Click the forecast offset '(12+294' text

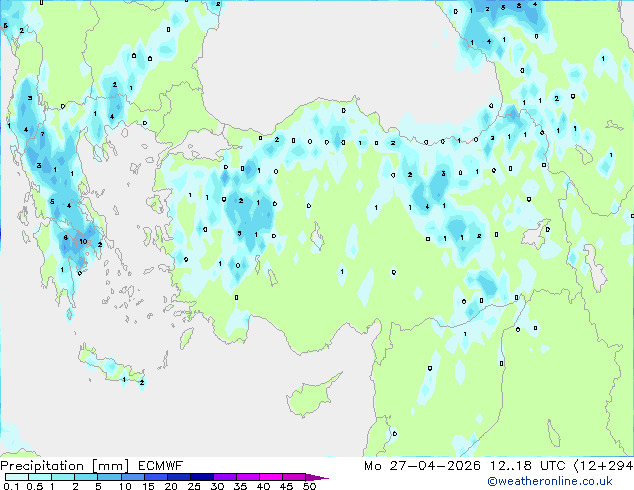coord(603,466)
